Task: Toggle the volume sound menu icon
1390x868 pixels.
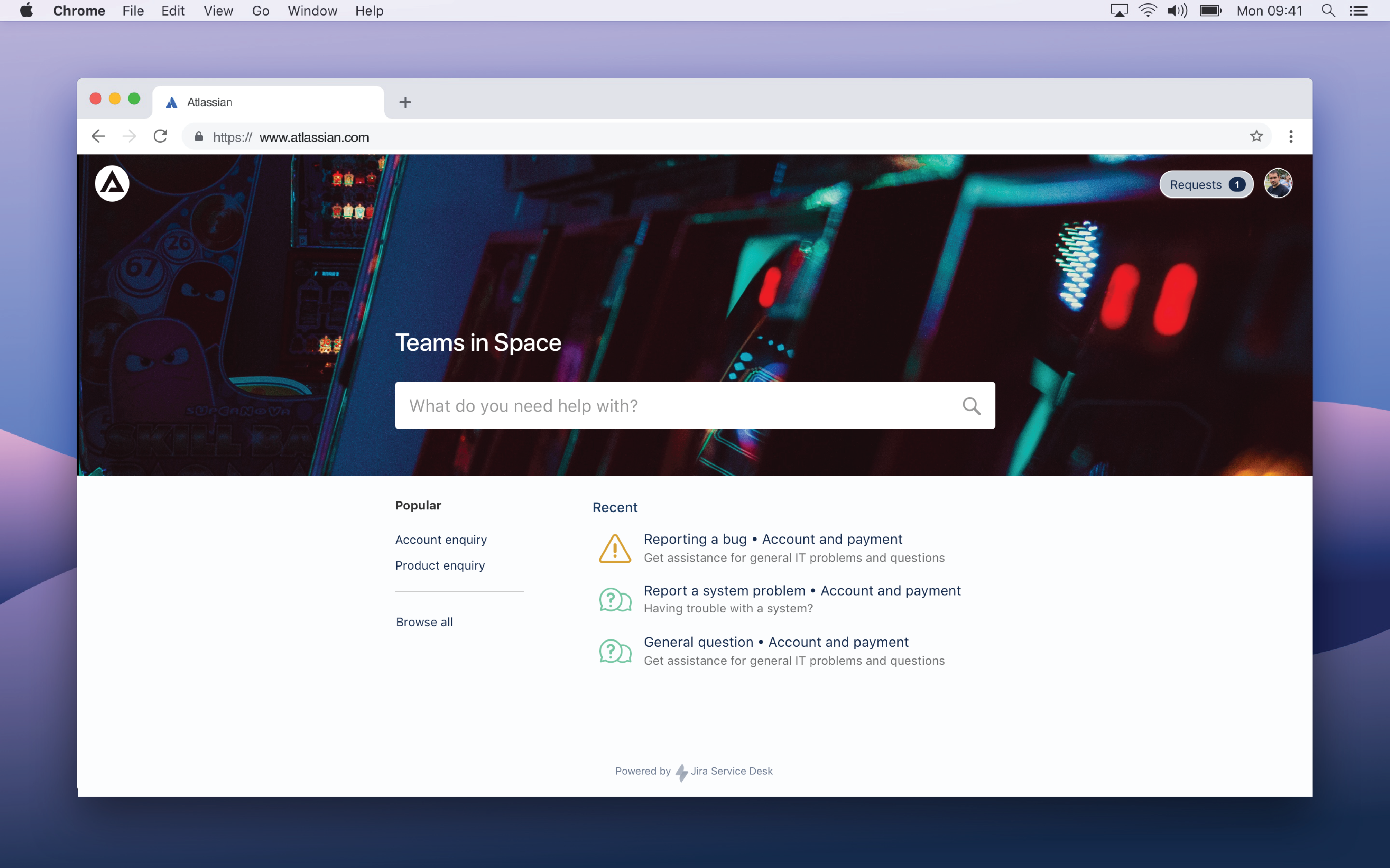Action: tap(1176, 11)
